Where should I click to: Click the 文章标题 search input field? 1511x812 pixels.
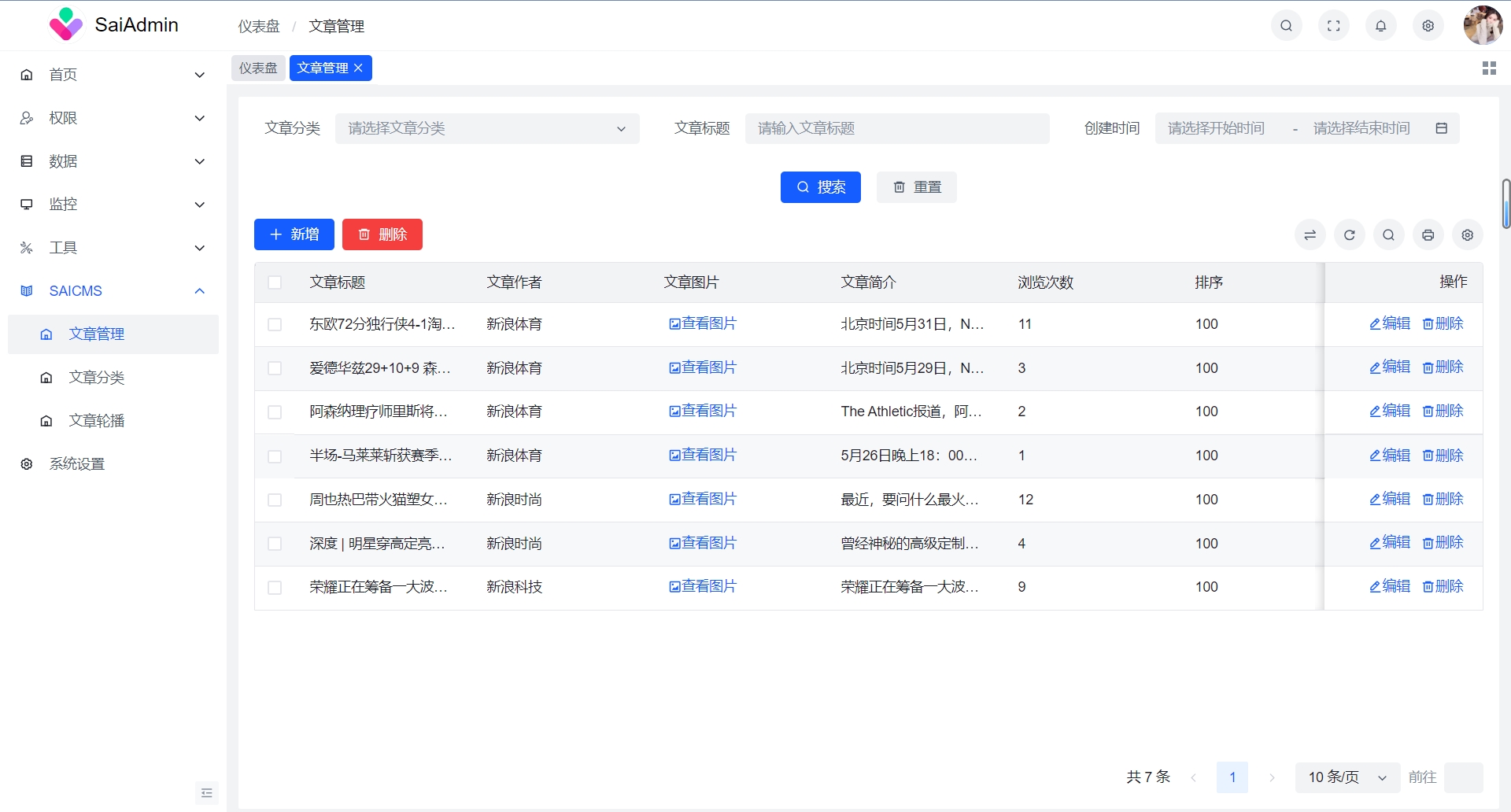(x=896, y=128)
